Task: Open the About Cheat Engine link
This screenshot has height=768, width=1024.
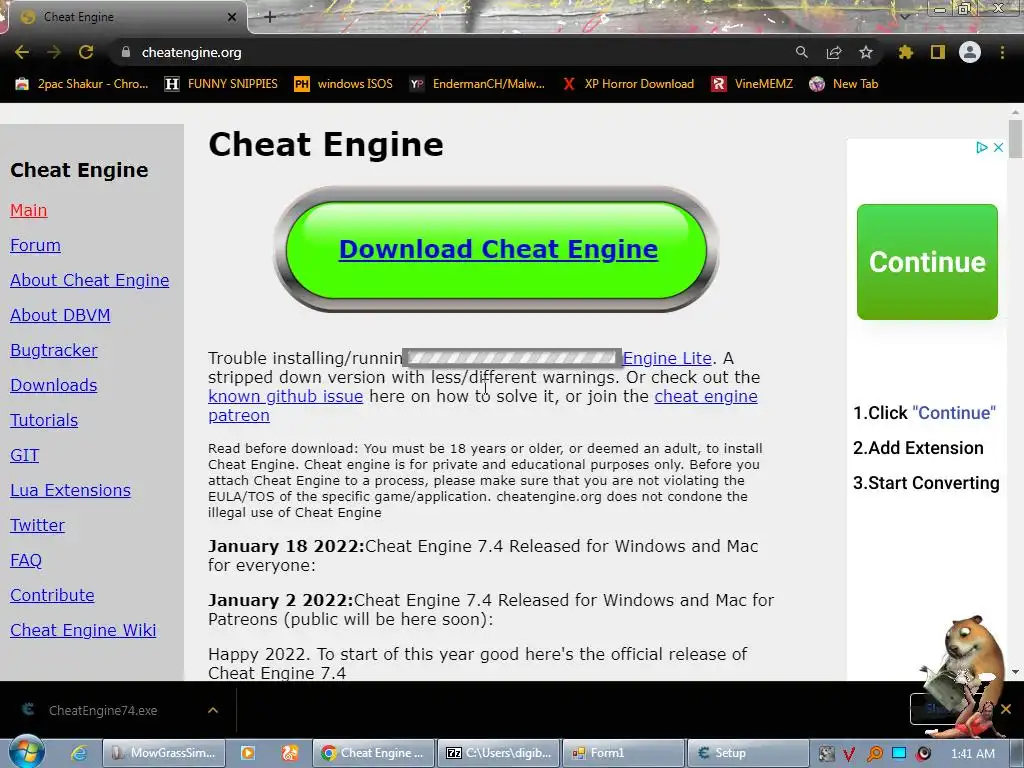Action: tap(89, 280)
